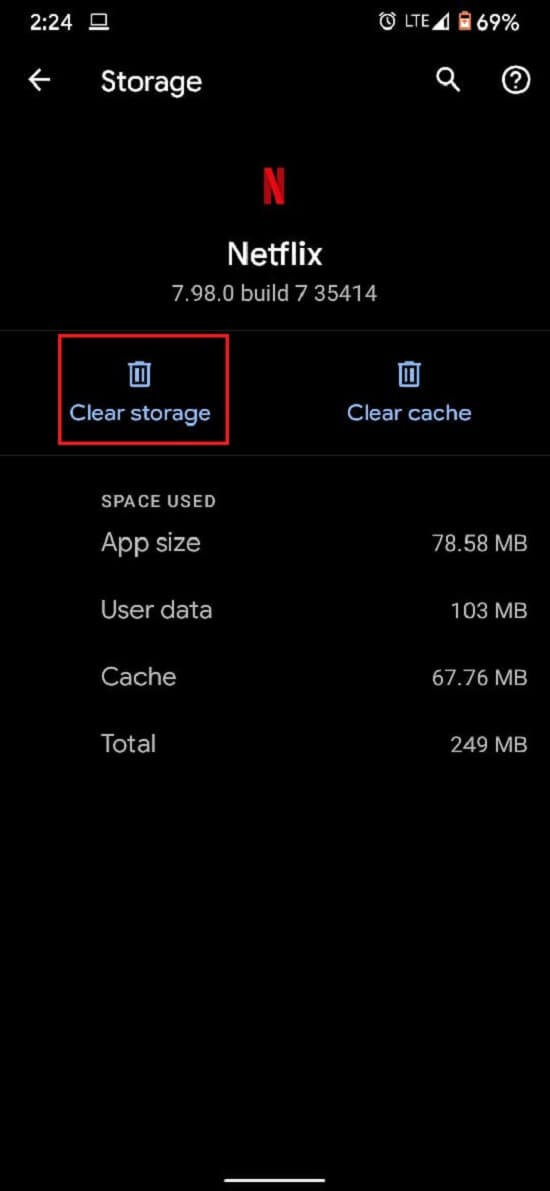The width and height of the screenshot is (550, 1191).
Task: Tap trash icon above Clear storage
Action: pos(140,374)
